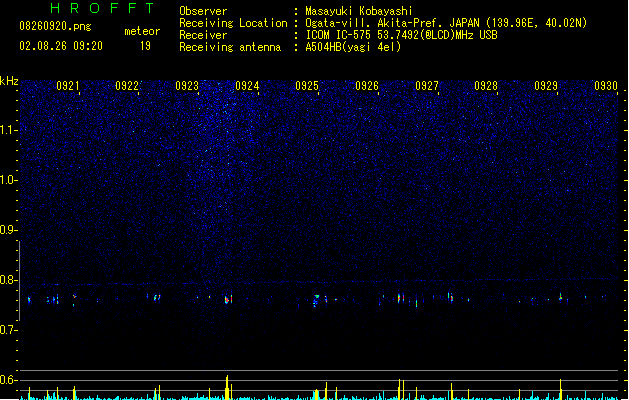Viewport: 629px width, 400px height.
Task: Click the 0924 time marker
Action: [x=247, y=86]
